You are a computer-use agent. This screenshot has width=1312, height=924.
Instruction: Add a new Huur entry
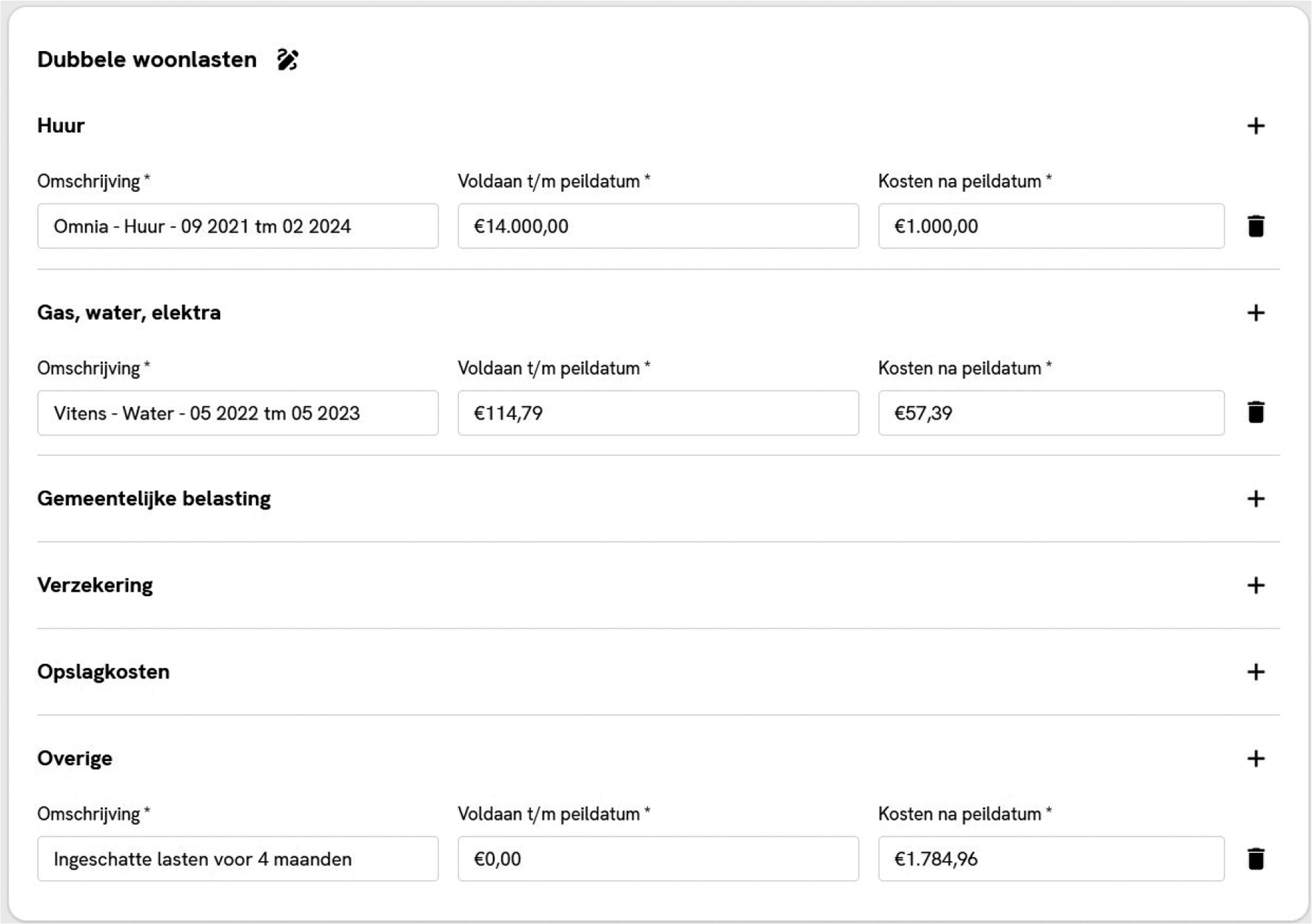(x=1255, y=126)
